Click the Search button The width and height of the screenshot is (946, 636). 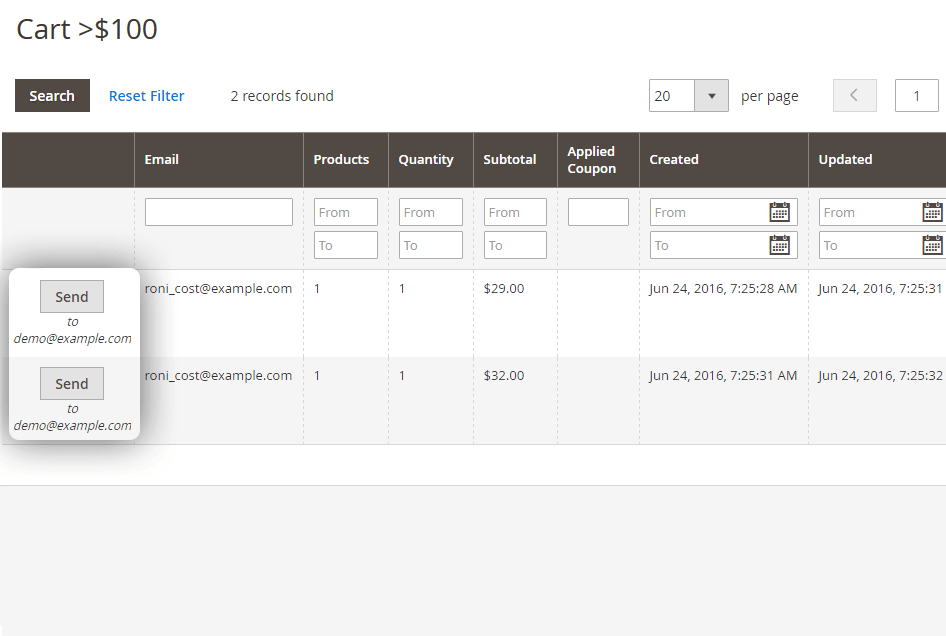52,95
